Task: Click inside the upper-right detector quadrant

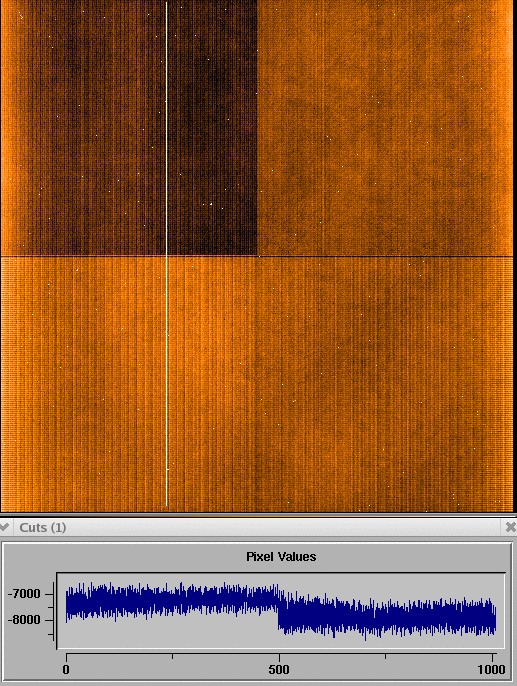Action: coord(385,129)
